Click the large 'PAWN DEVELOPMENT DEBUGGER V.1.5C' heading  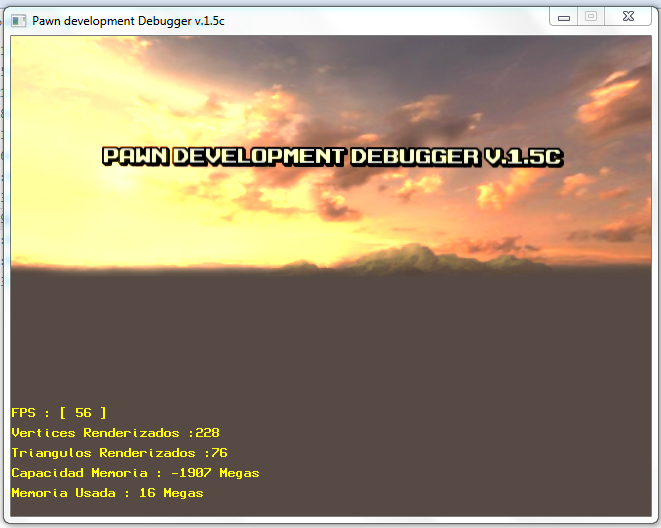pyautogui.click(x=333, y=157)
